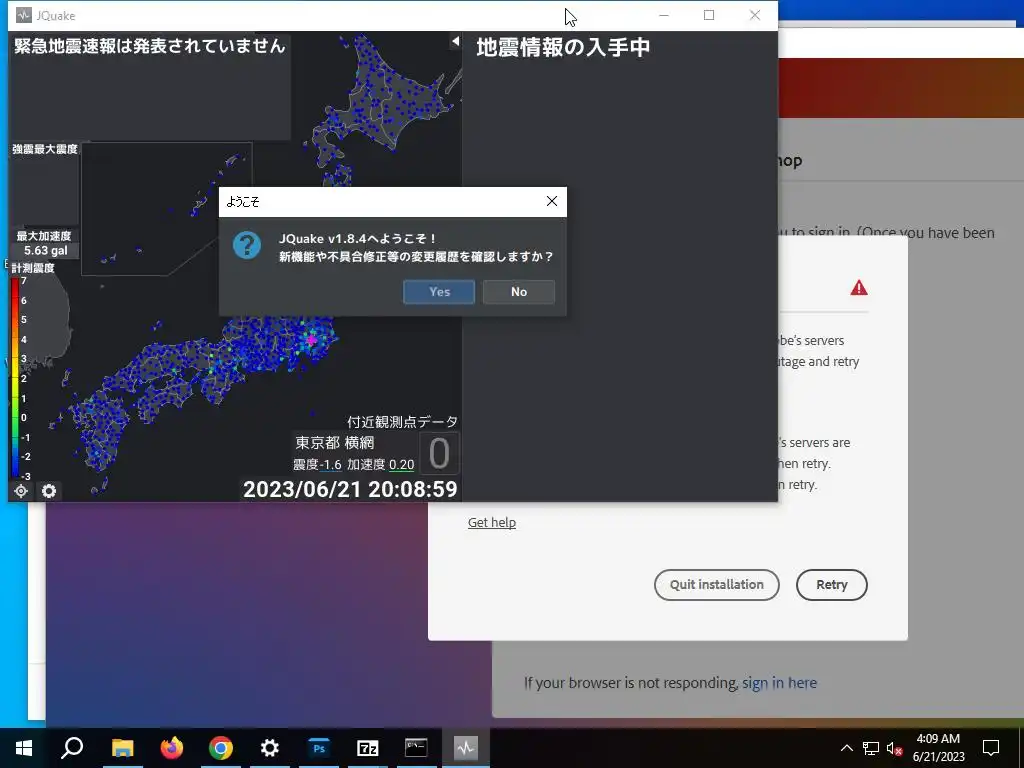
Task: Click Retry in the Adobe installer
Action: [x=831, y=584]
